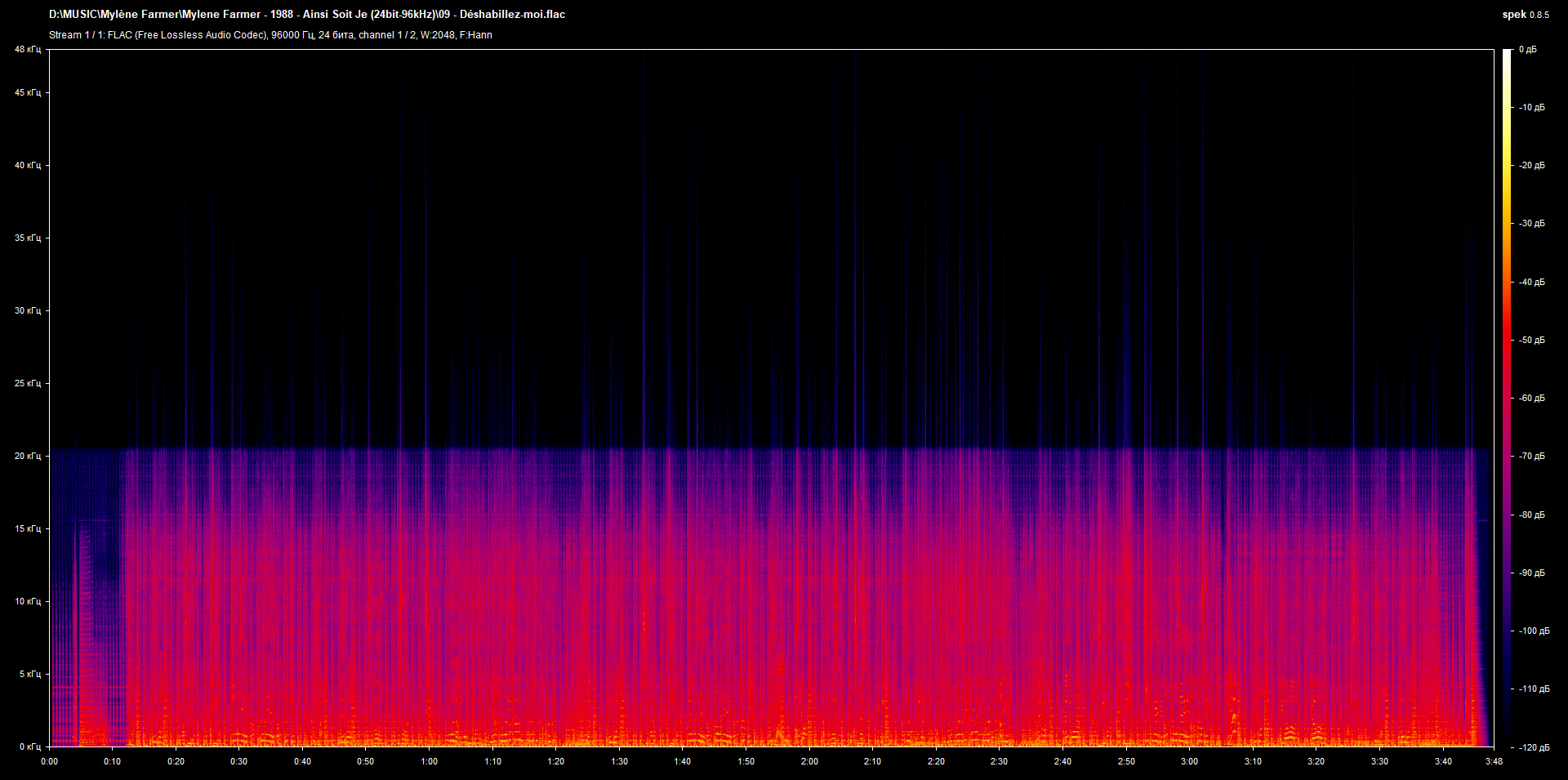The image size is (1568, 780).
Task: Click the 10 кГц frequency axis label
Action: 28,602
